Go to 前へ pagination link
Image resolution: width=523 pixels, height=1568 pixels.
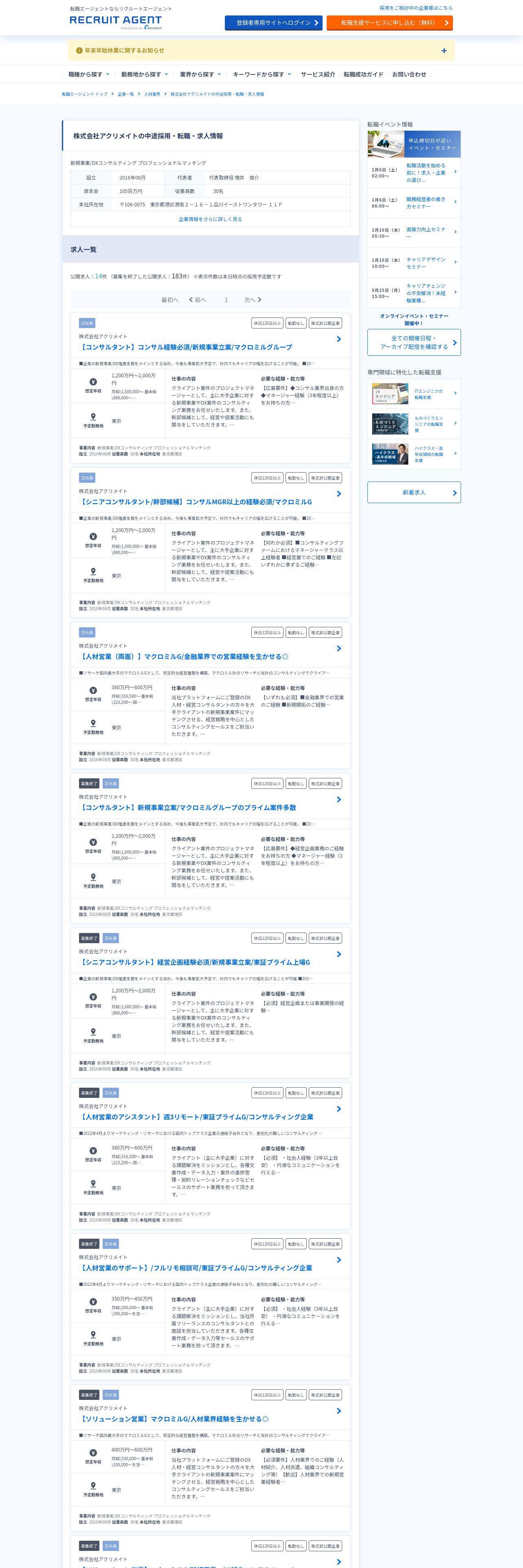[x=197, y=300]
